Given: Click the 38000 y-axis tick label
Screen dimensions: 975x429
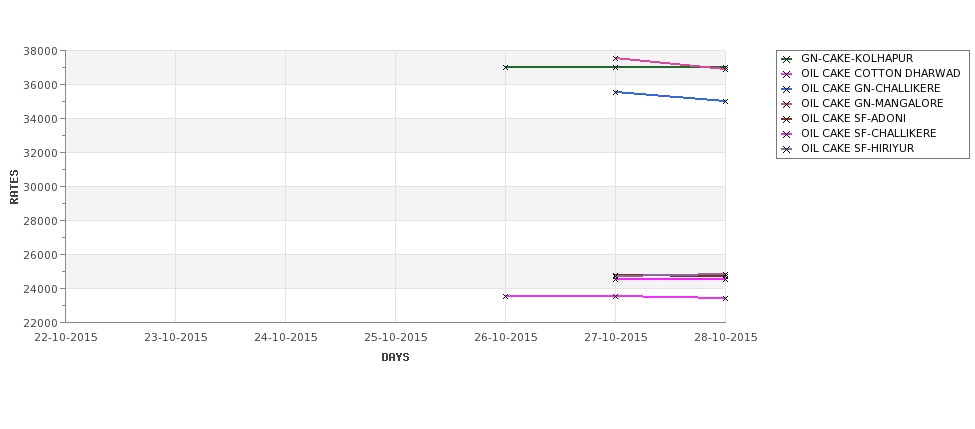Looking at the screenshot, I should (x=41, y=51).
